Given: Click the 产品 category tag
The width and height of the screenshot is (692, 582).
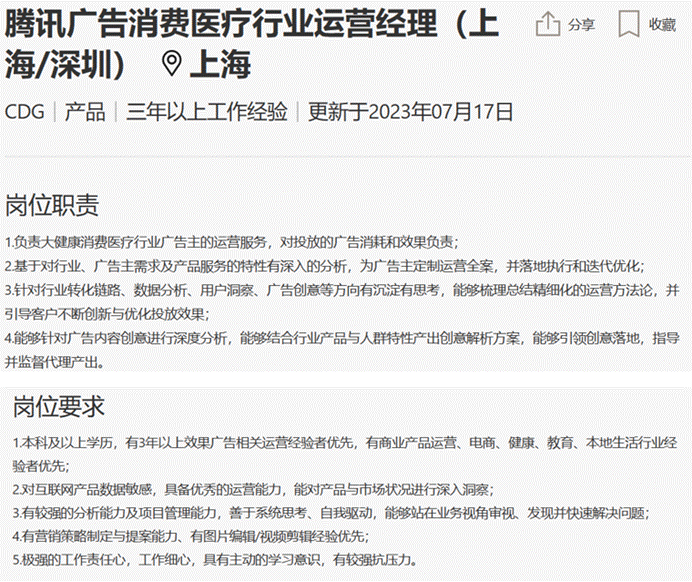Looking at the screenshot, I should click(x=85, y=112).
